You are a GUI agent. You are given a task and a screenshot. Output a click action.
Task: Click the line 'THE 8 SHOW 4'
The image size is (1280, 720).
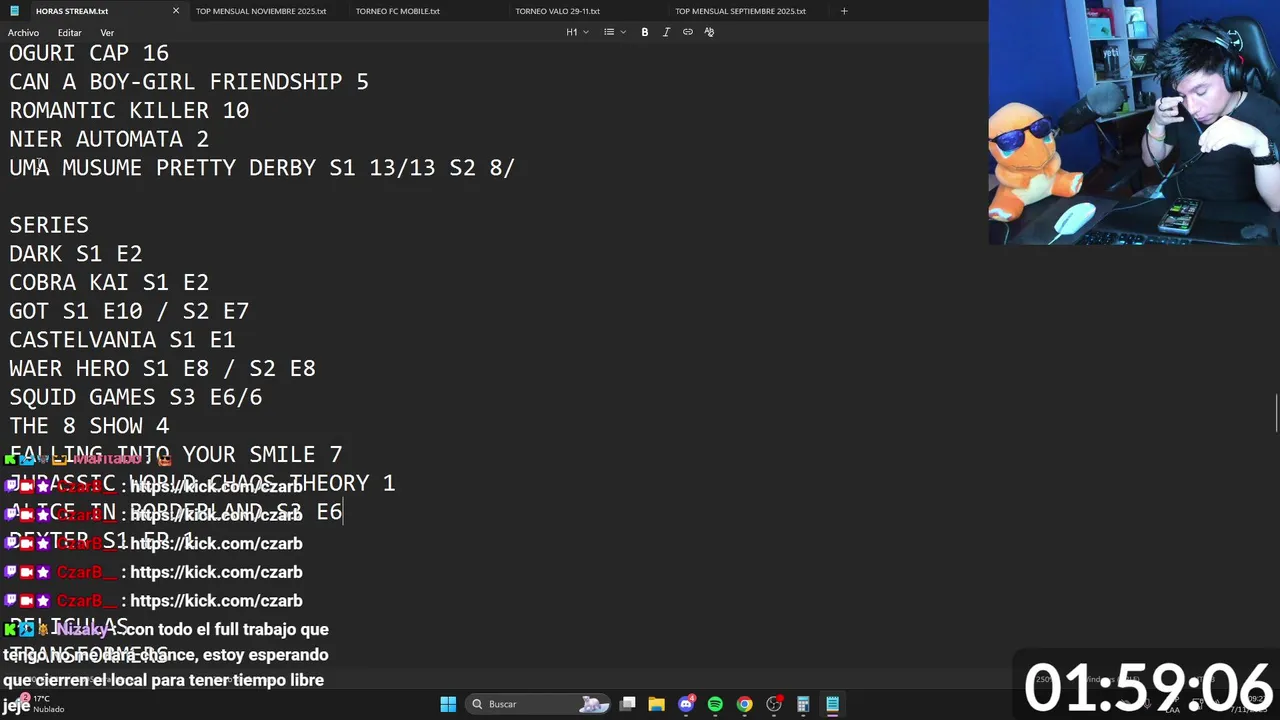tap(89, 426)
